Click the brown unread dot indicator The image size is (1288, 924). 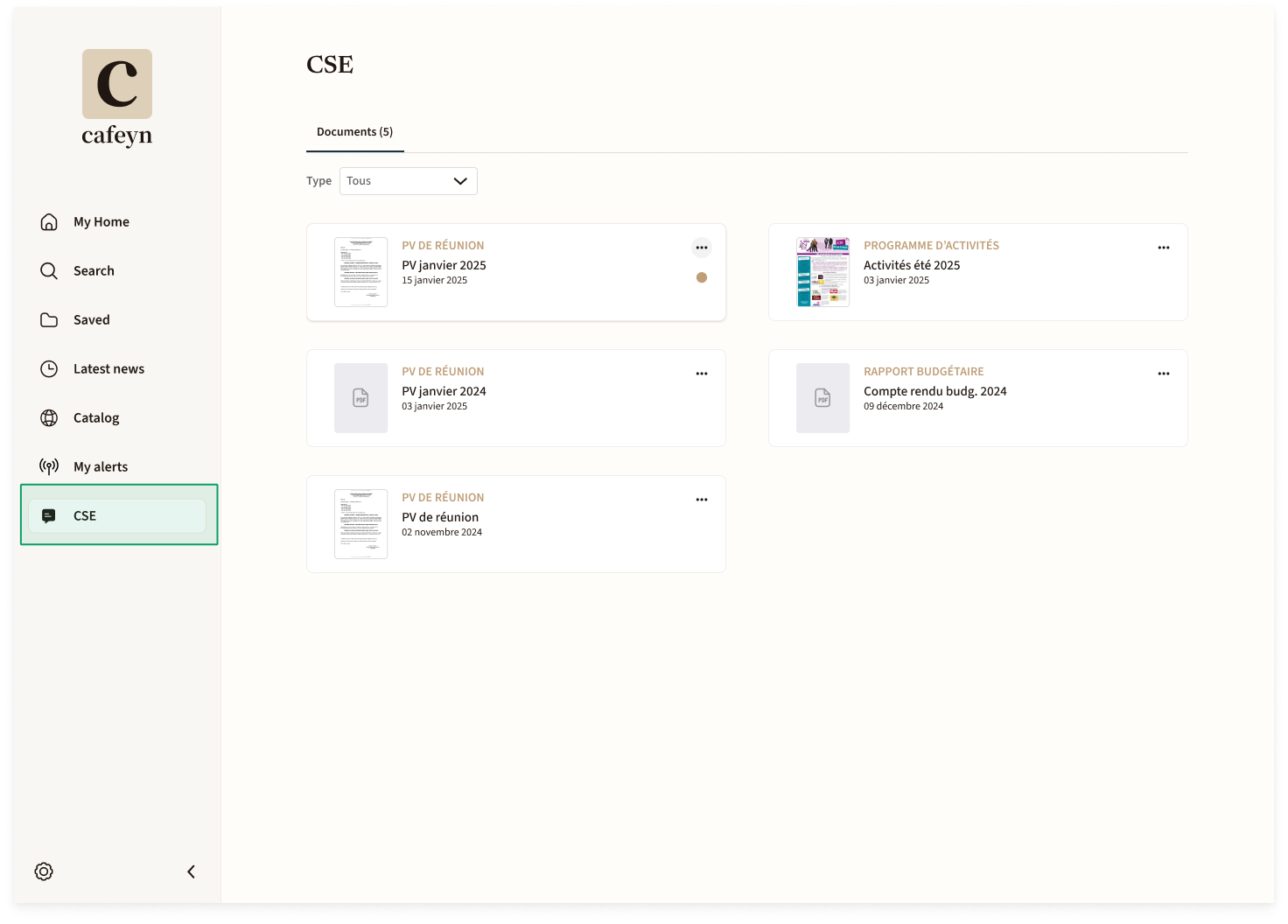click(x=702, y=277)
